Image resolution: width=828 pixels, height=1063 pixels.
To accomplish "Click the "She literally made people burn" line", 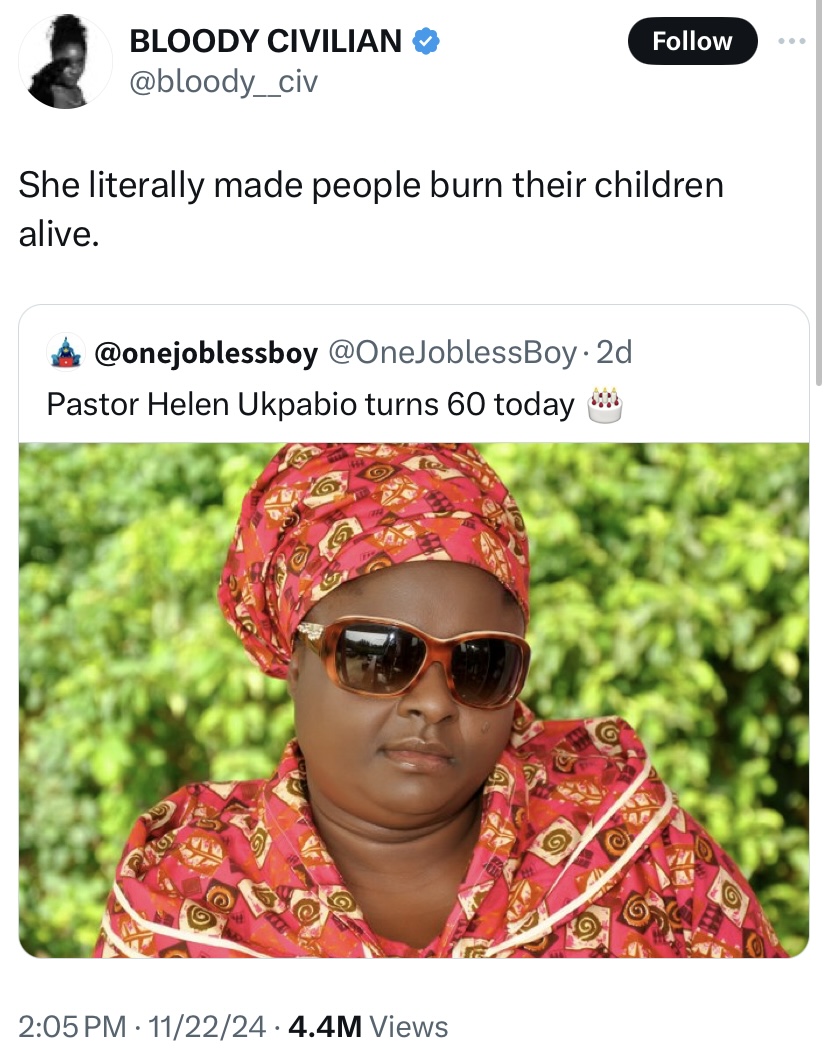I will tap(371, 185).
